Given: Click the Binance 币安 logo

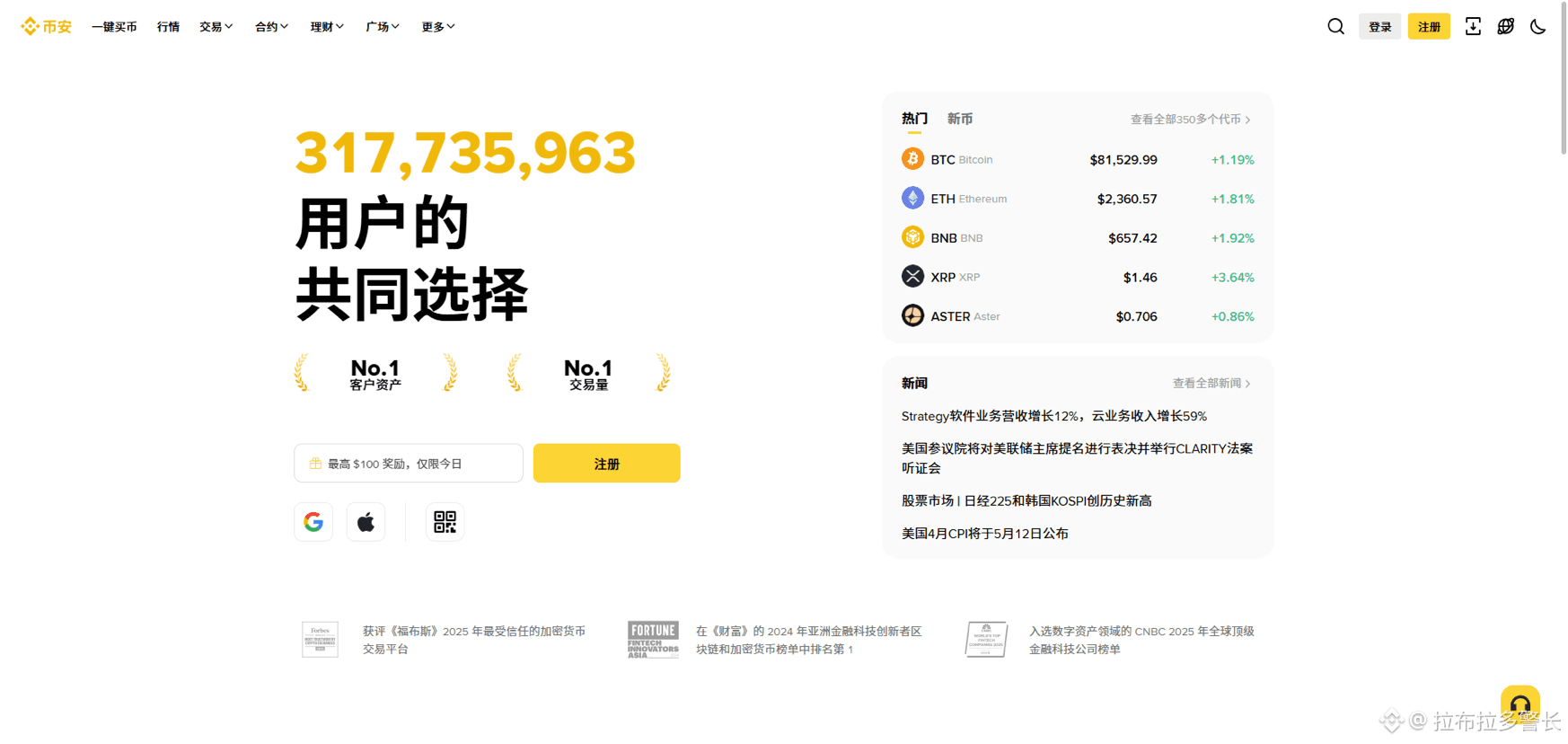Looking at the screenshot, I should pos(46,27).
